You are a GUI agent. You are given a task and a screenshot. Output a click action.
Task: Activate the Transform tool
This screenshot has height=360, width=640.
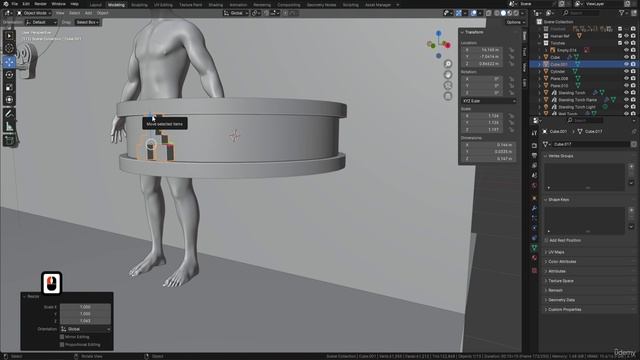[9, 100]
